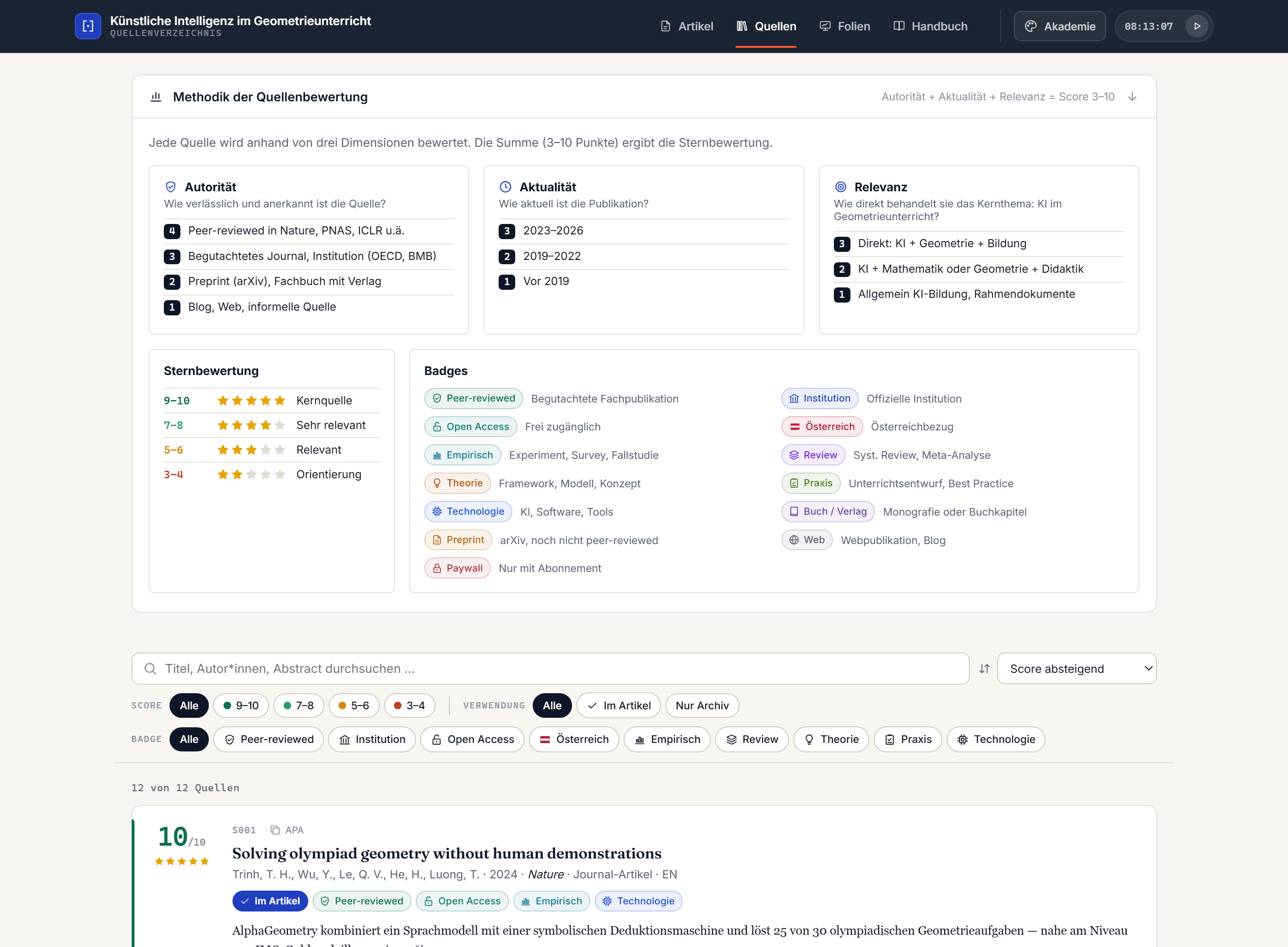Click the 10/10 score on S001 card

click(181, 837)
